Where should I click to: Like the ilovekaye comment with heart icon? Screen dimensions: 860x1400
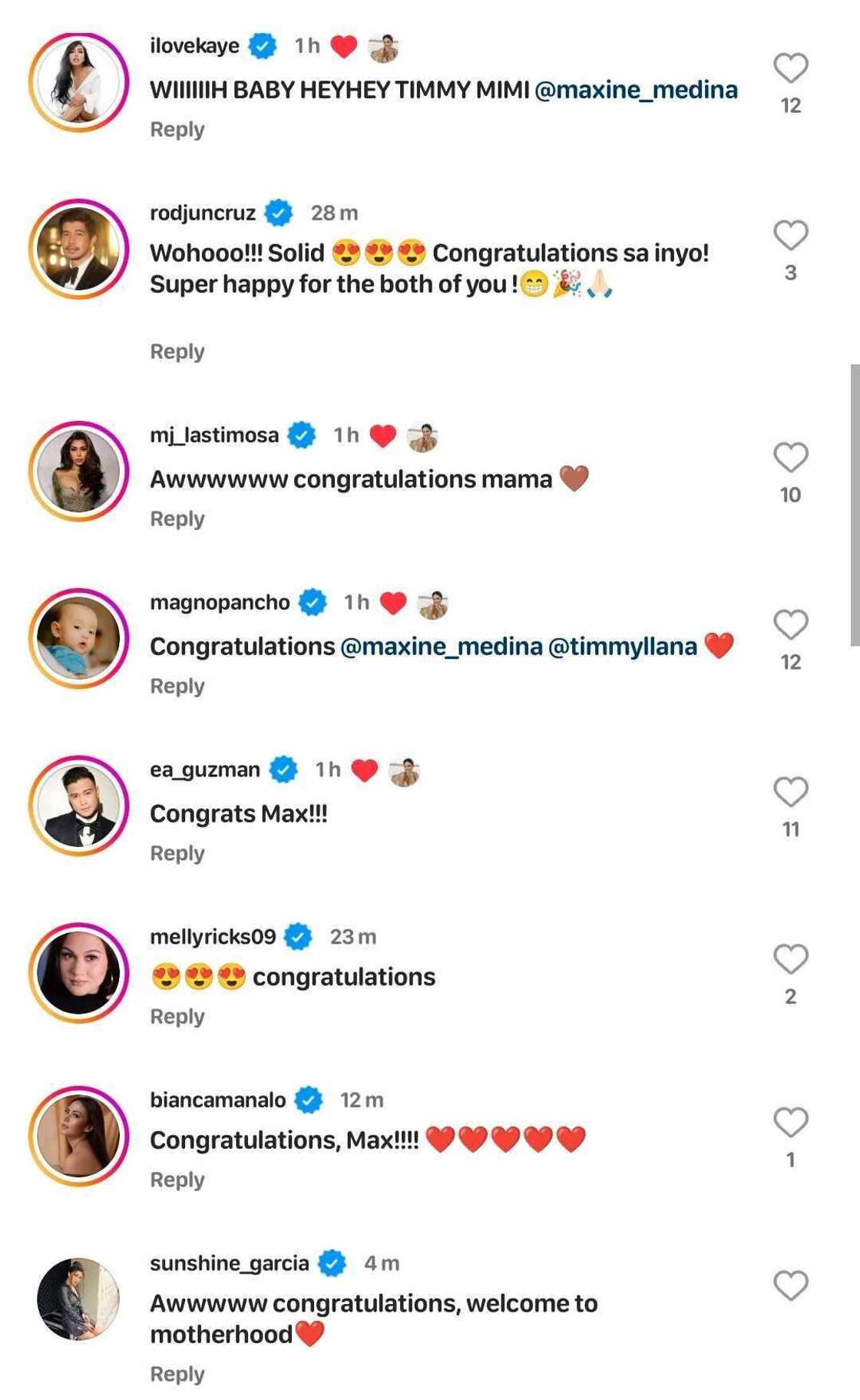(790, 68)
